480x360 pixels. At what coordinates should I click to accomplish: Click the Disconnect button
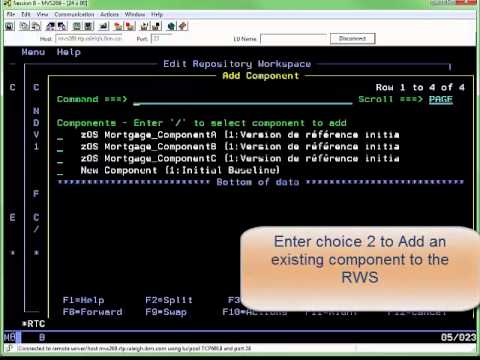[x=352, y=38]
